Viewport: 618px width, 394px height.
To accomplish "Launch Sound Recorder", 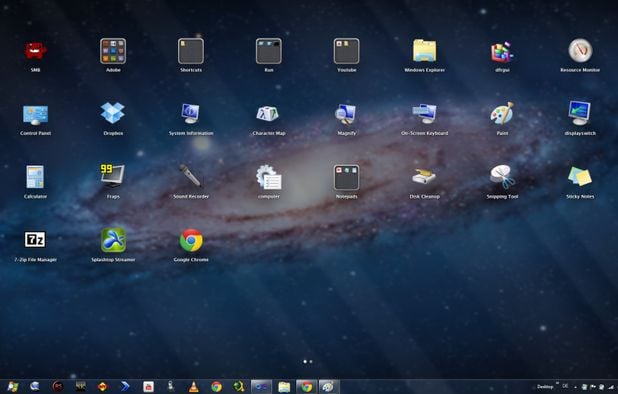I will click(190, 176).
